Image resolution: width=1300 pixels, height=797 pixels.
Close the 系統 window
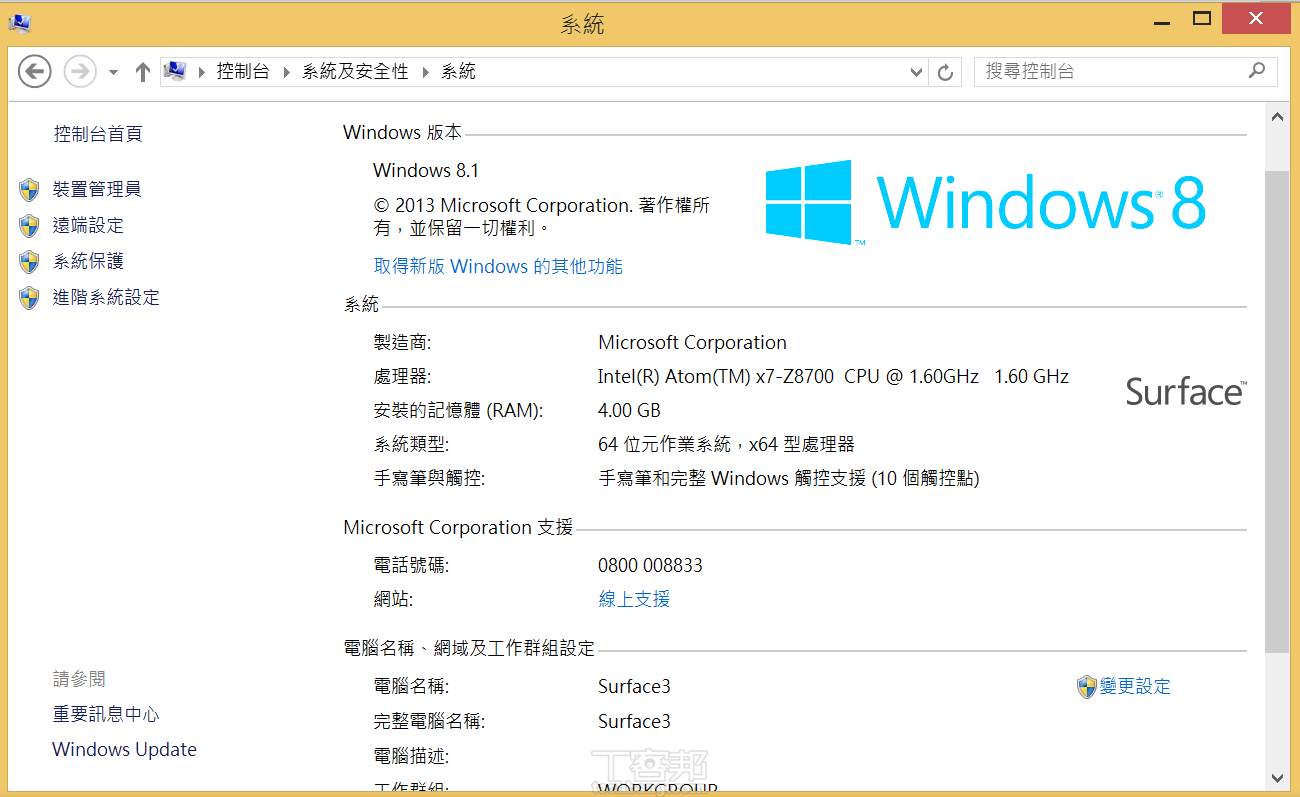coord(1256,19)
